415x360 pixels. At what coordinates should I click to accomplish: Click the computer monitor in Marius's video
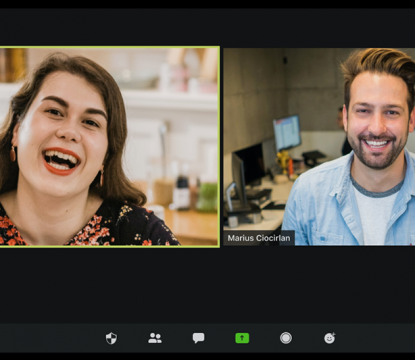point(287,133)
